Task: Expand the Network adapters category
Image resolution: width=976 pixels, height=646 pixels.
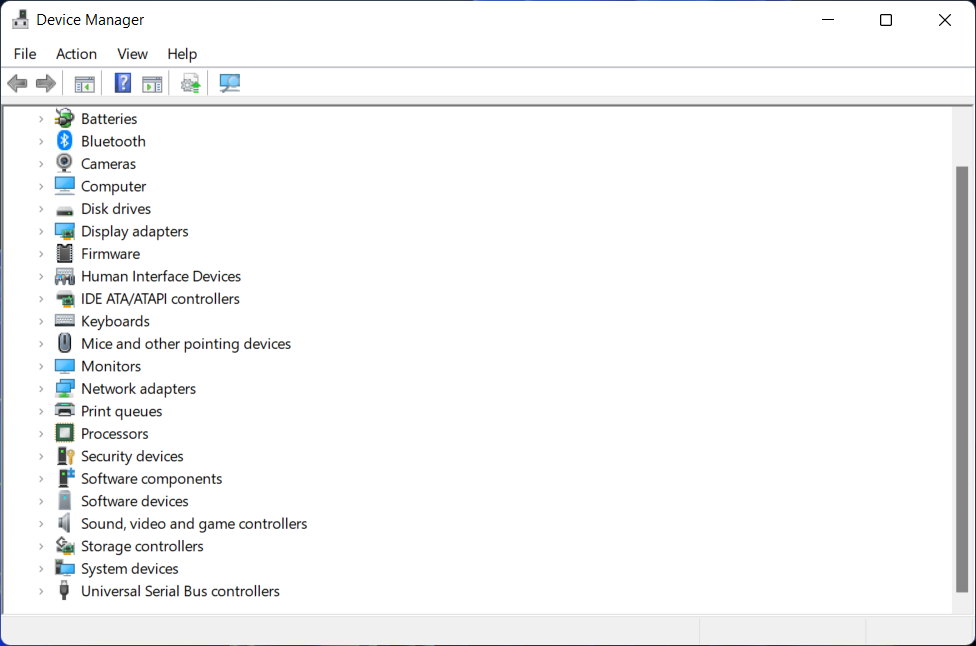Action: (41, 389)
